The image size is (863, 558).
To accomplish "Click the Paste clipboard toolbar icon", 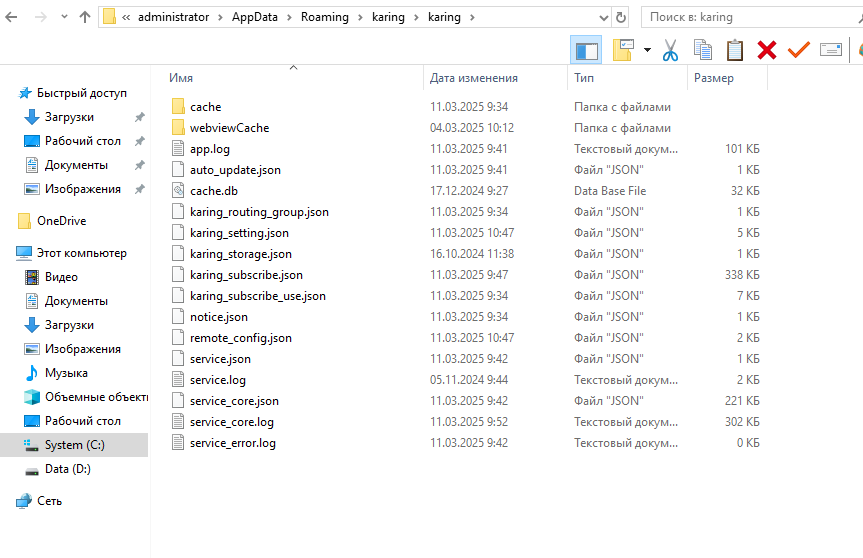I will tap(735, 50).
